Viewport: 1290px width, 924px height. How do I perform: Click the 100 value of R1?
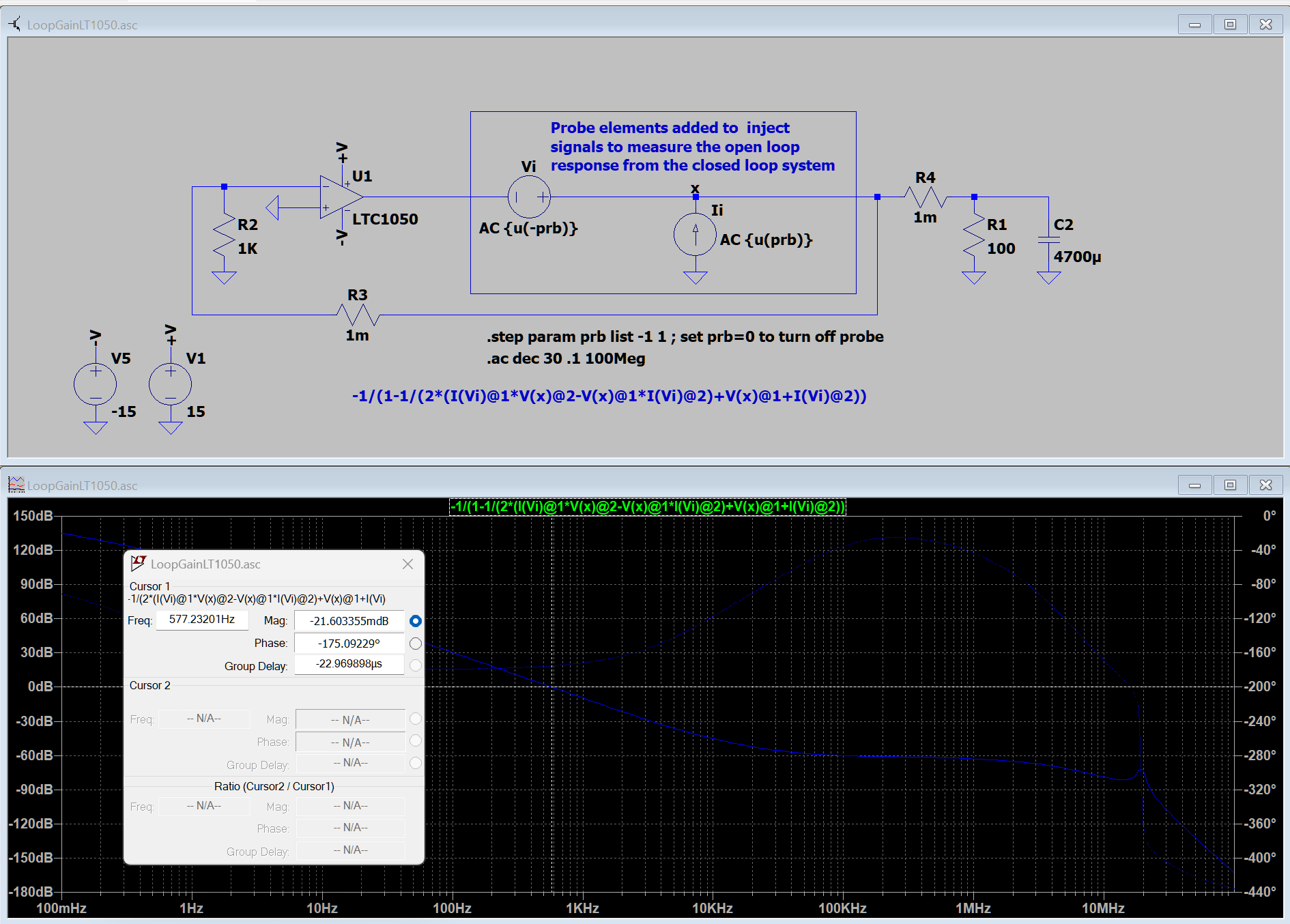point(1001,248)
